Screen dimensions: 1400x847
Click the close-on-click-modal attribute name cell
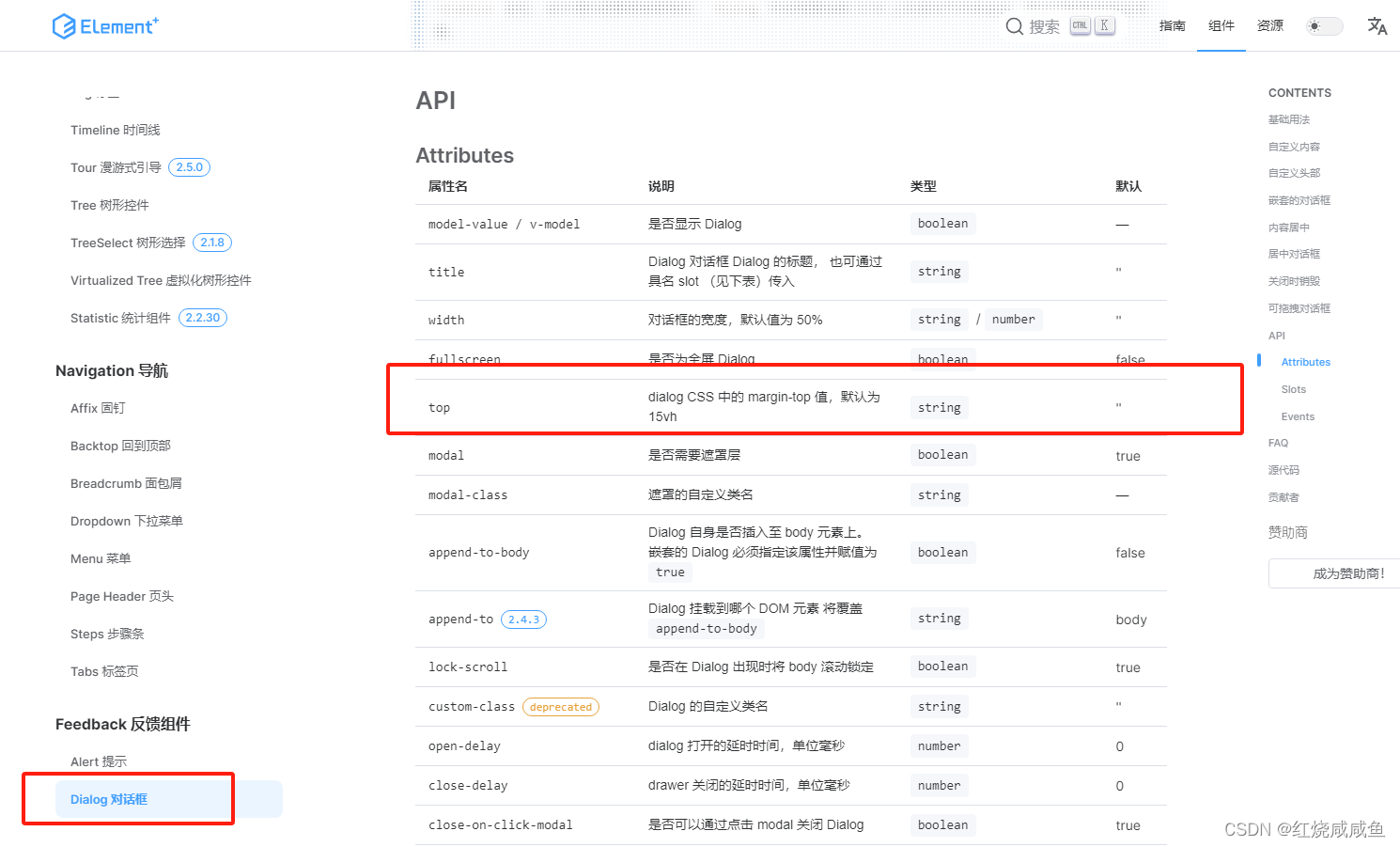click(501, 824)
